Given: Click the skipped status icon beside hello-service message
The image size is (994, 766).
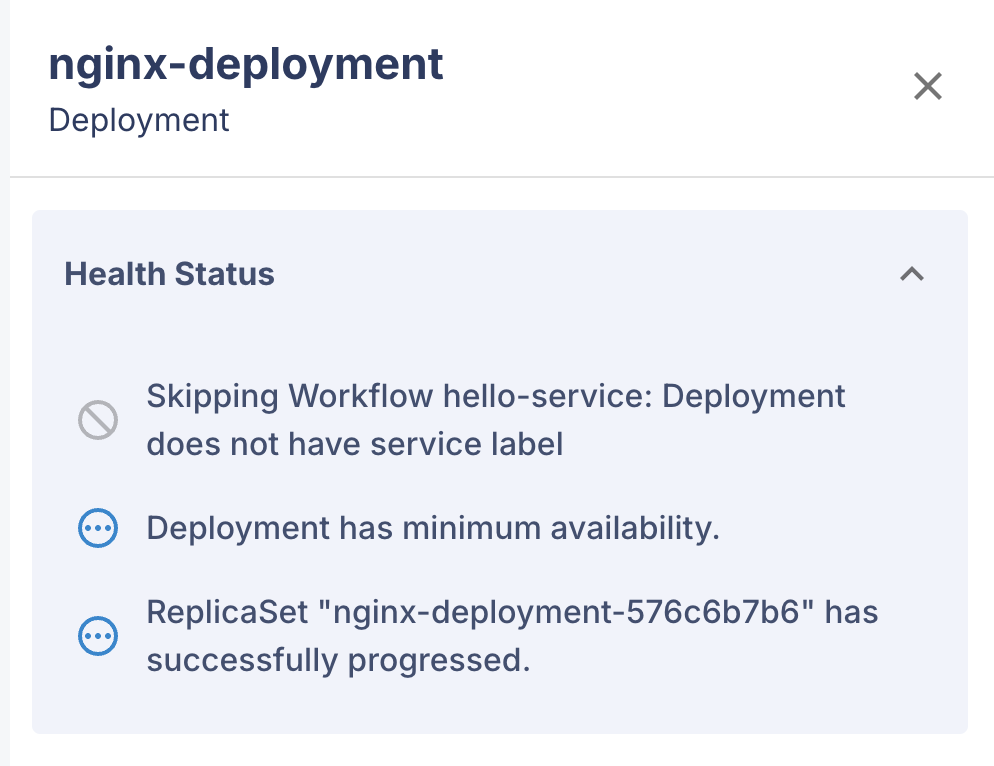Looking at the screenshot, I should point(97,420).
